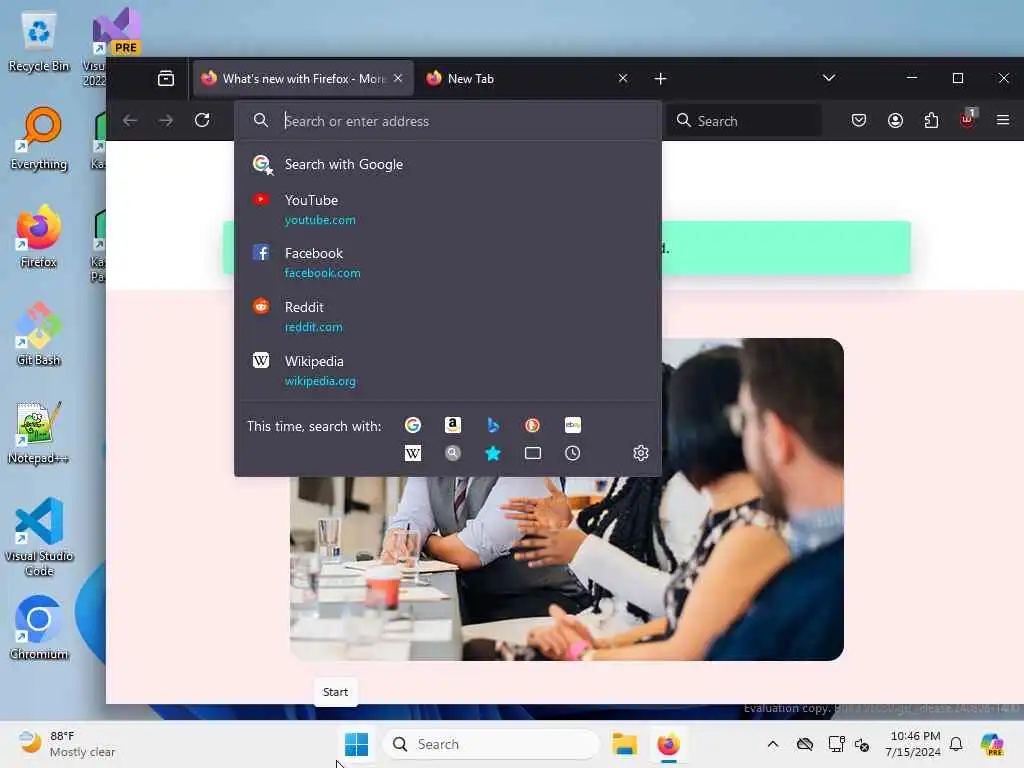Open Git Bash desktop shortcut

[39, 335]
